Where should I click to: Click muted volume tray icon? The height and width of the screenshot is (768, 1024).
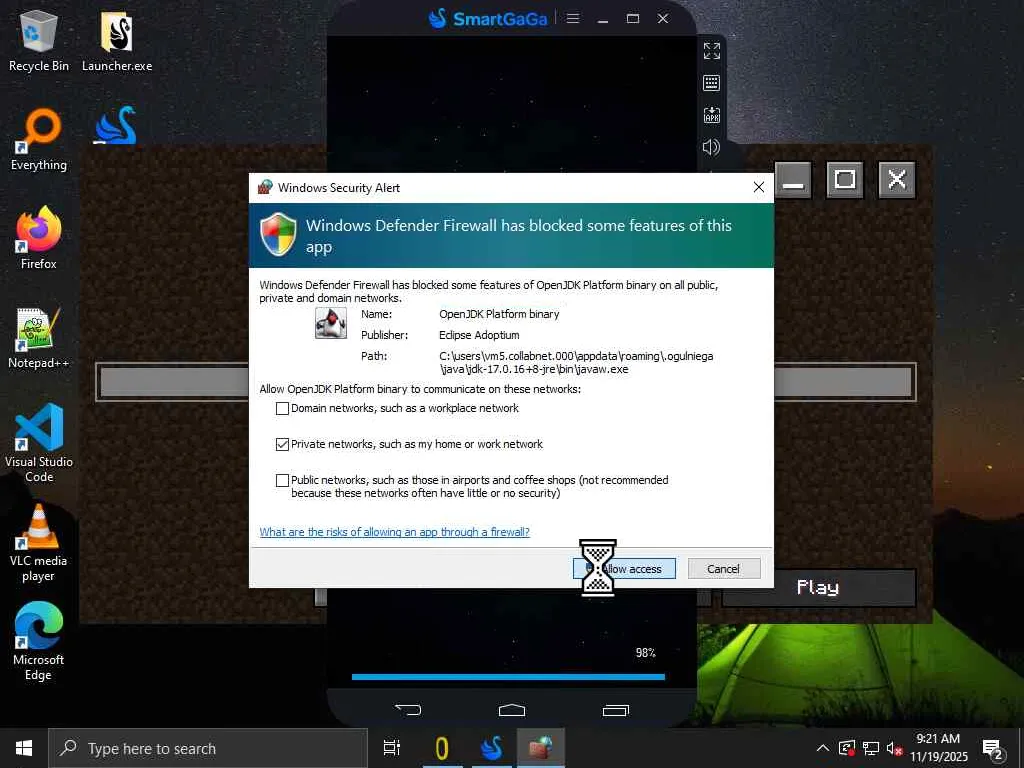[894, 749]
